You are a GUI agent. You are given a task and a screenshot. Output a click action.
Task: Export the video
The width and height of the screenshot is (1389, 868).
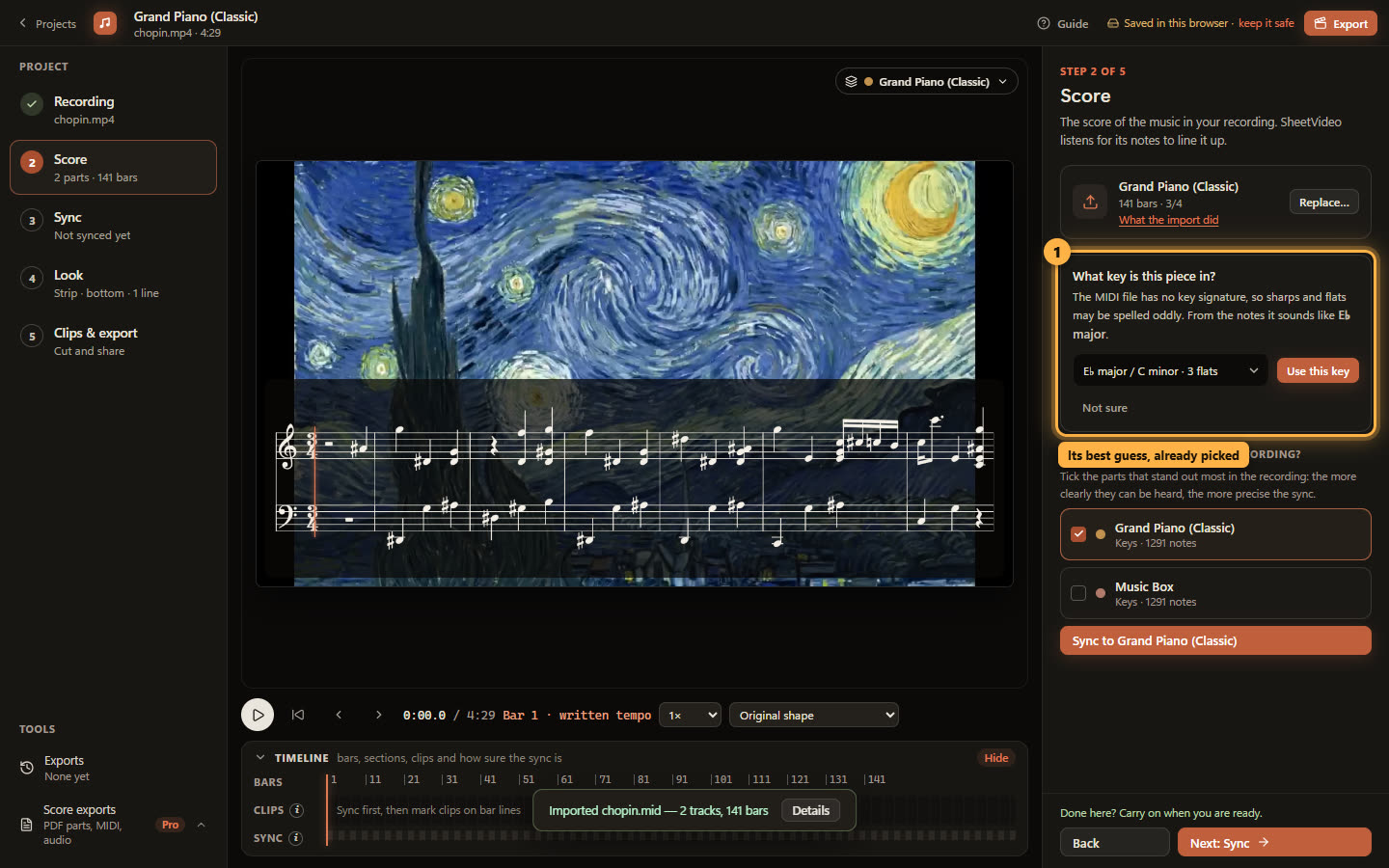(1341, 24)
